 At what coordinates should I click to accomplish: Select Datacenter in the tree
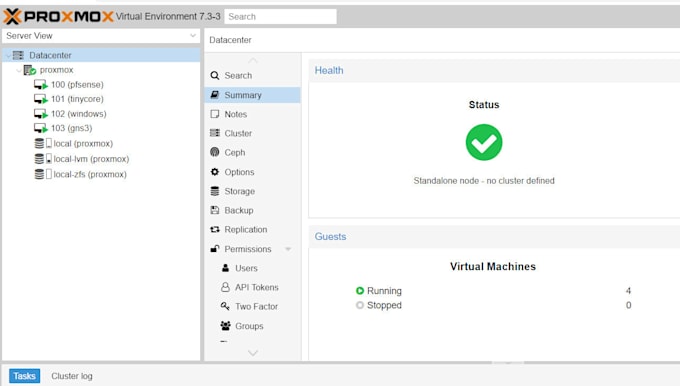pyautogui.click(x=101, y=55)
